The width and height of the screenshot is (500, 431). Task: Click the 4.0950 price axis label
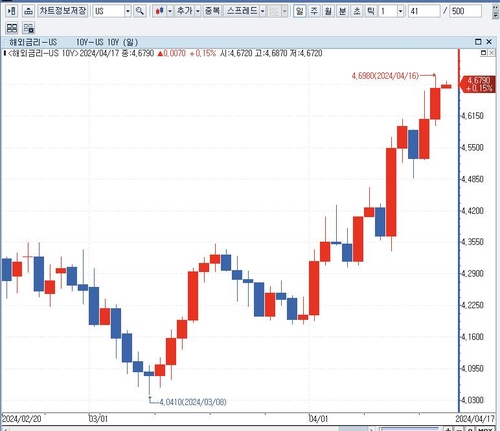coord(472,369)
